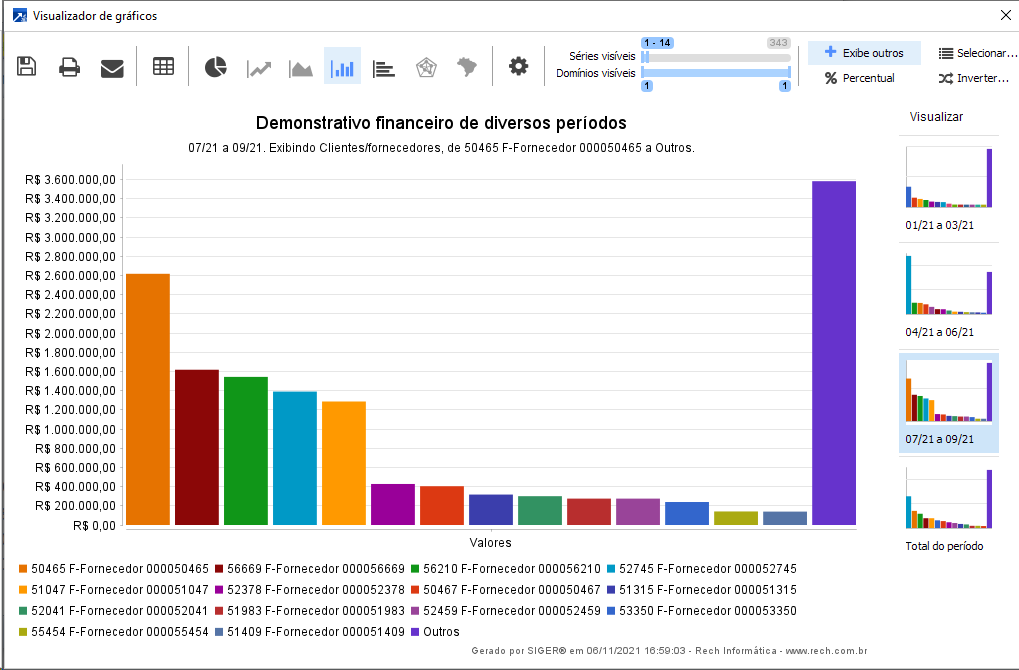Image resolution: width=1019 pixels, height=670 pixels.
Task: Click the 'Inverter...' button
Action: coord(974,78)
